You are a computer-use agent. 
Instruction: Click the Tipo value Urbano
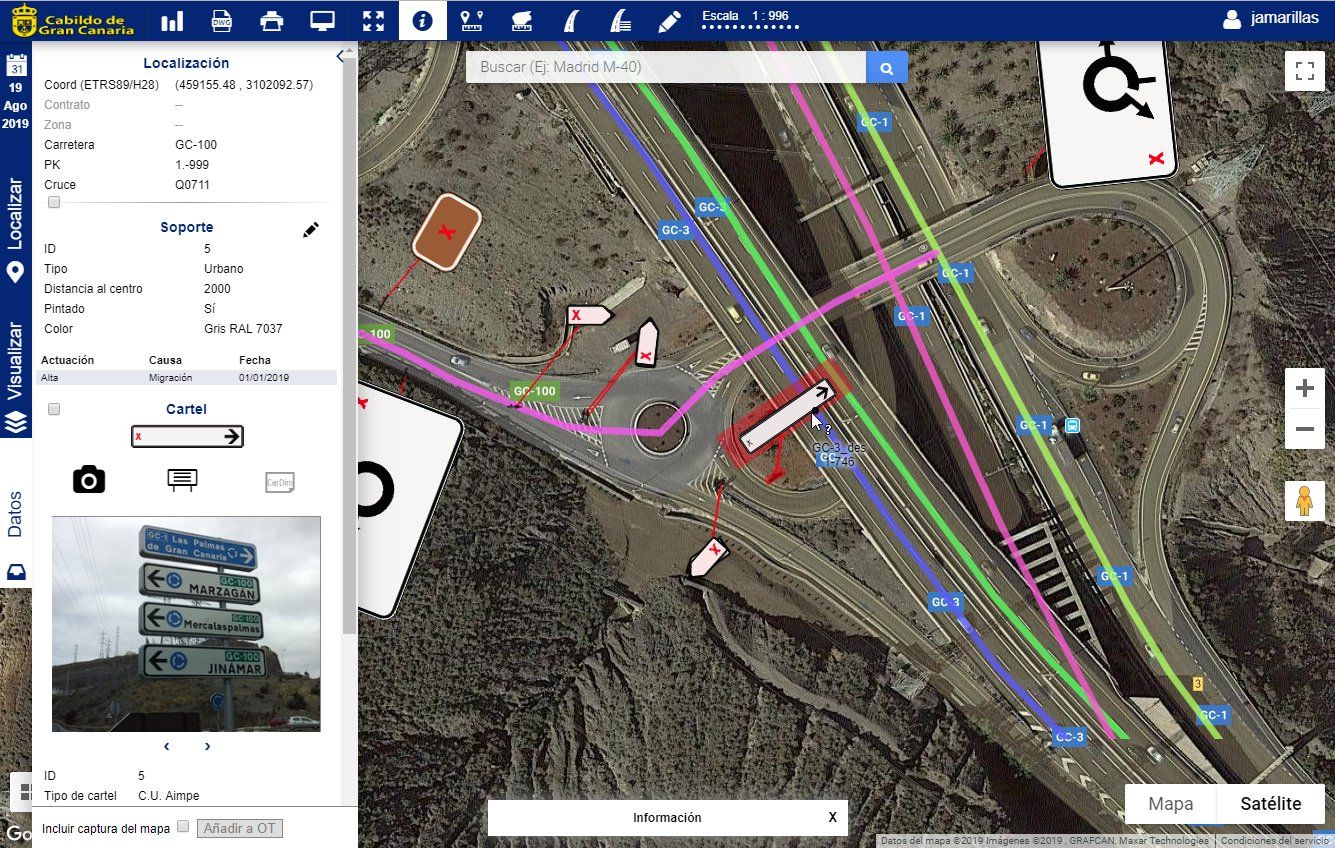(224, 269)
